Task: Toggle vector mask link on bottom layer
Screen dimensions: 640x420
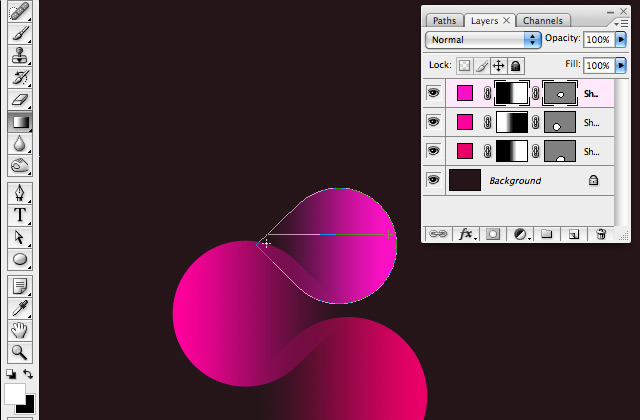Action: [536, 151]
